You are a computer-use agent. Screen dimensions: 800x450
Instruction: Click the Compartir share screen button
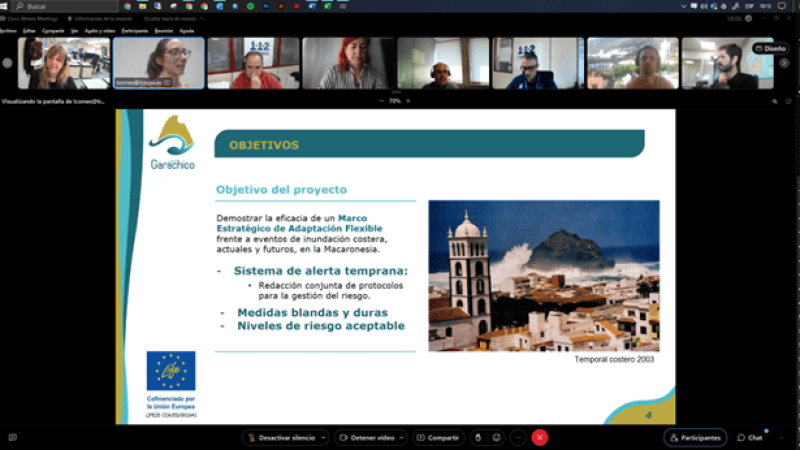click(438, 438)
